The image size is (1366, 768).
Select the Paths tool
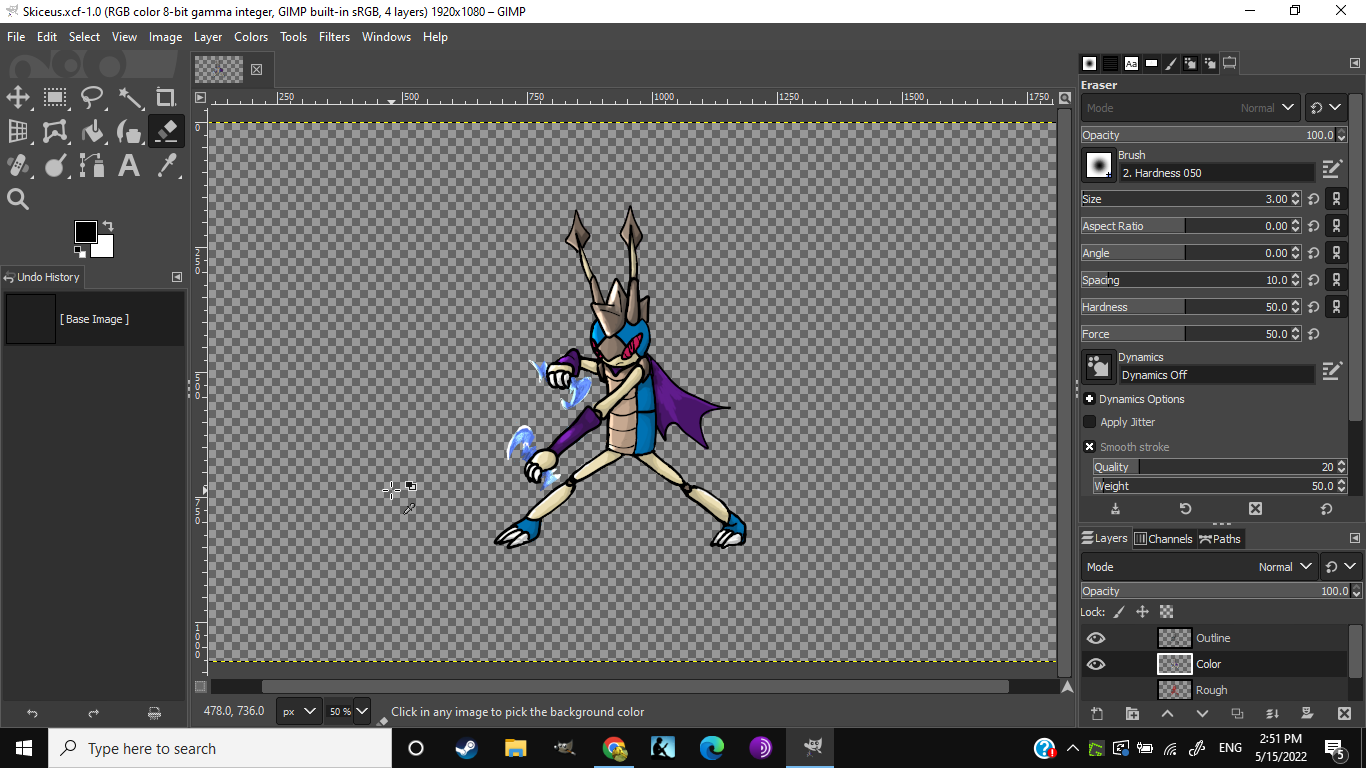92,165
